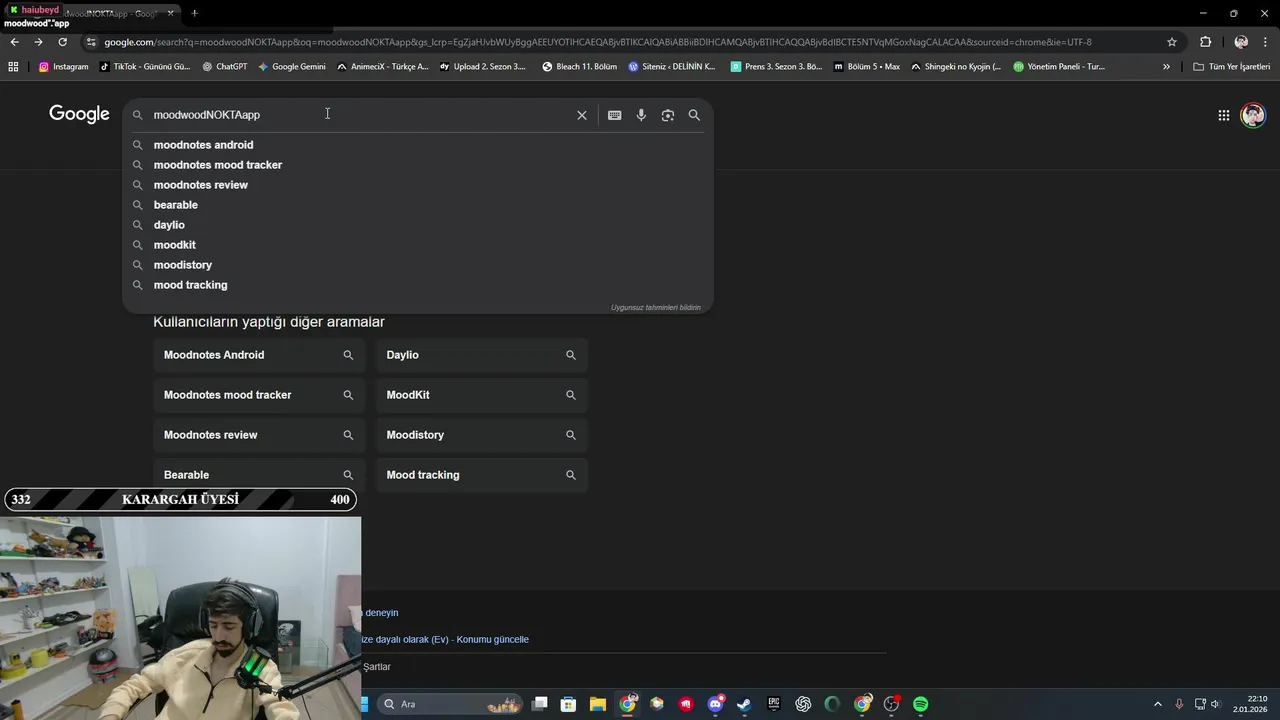Open the ChatGPT bookmark
1280x720 pixels.
(224, 67)
